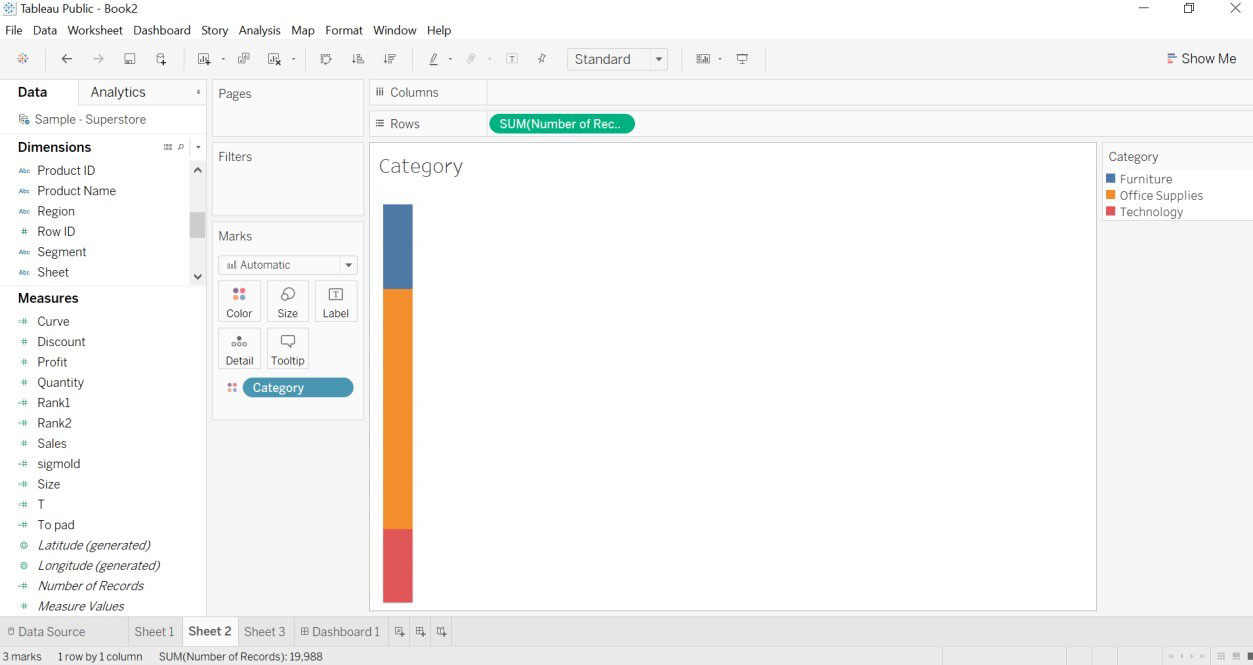Switch to Sheet 1 tab
This screenshot has height=665, width=1253.
pos(154,631)
